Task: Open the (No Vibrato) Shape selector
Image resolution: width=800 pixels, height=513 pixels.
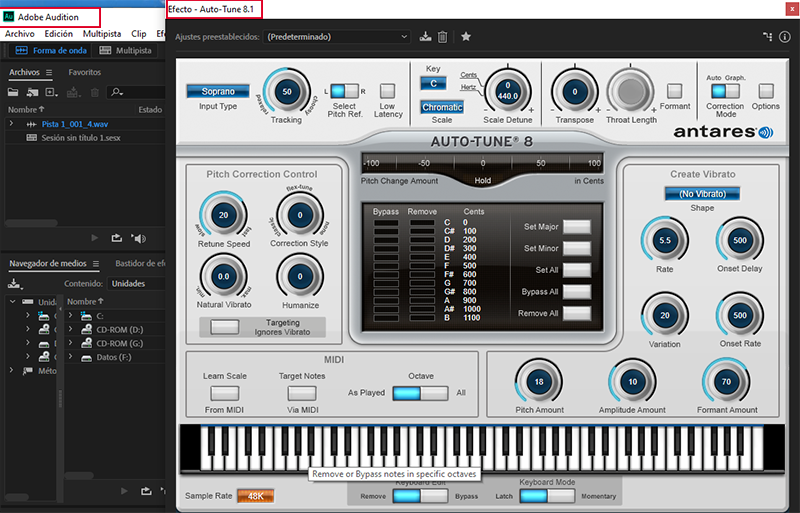Action: (x=702, y=194)
